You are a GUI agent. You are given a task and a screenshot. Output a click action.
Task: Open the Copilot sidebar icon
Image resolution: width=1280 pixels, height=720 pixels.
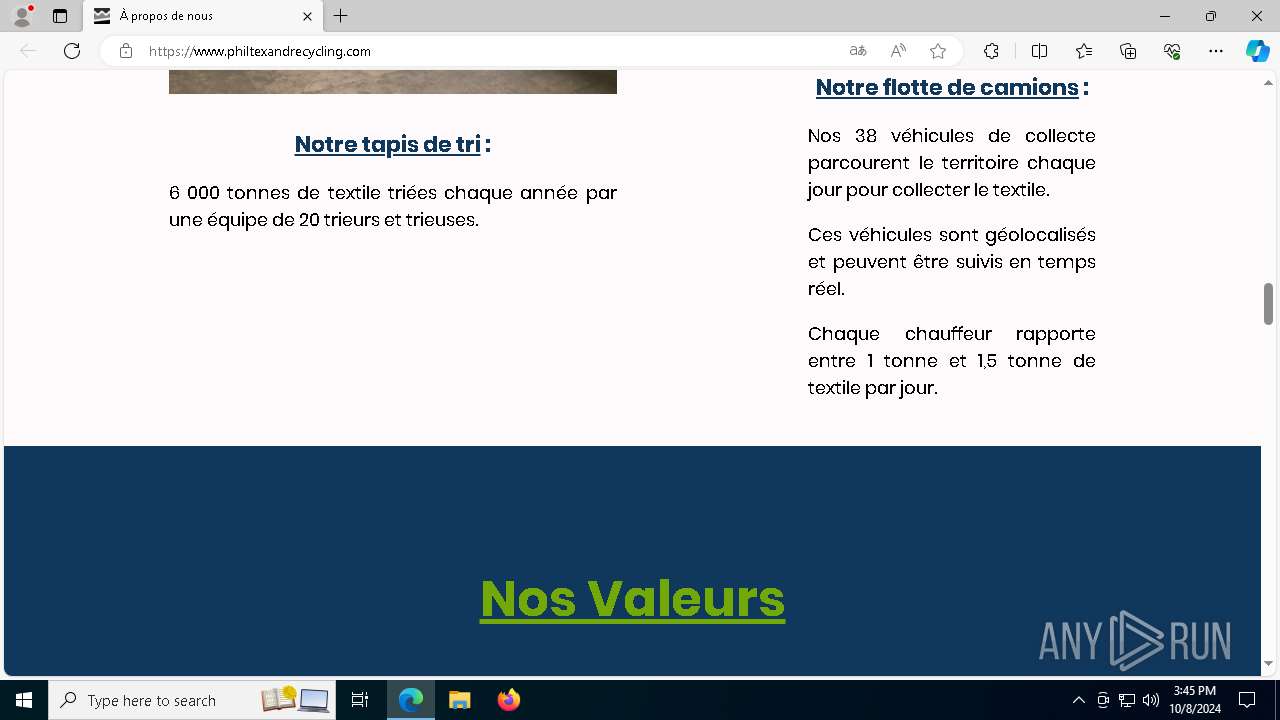(1257, 51)
